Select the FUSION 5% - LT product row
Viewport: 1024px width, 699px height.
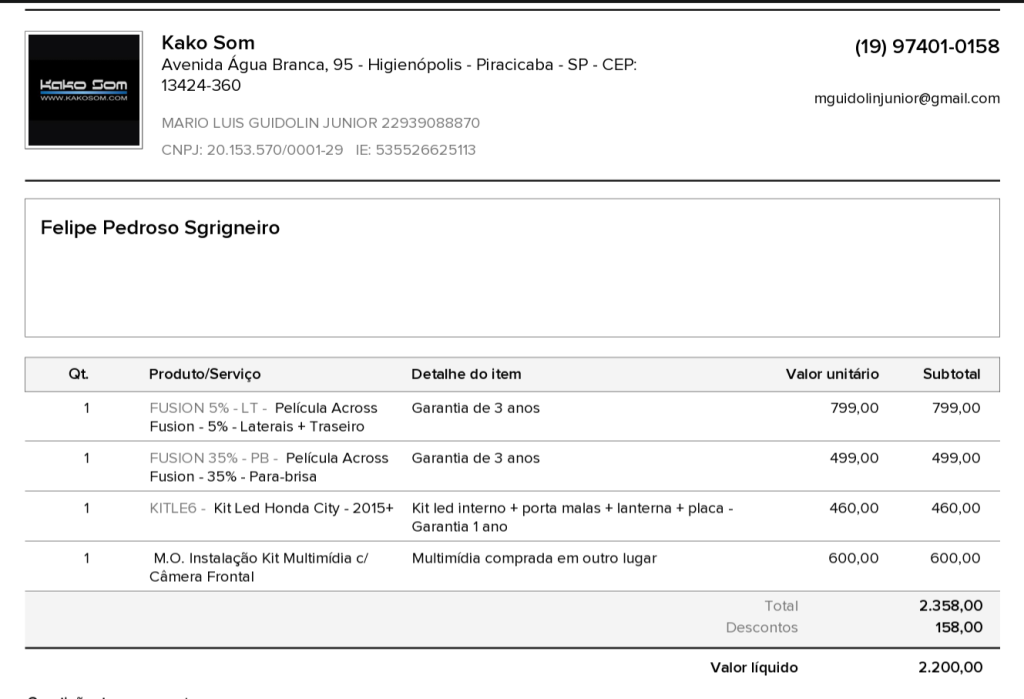coord(512,417)
